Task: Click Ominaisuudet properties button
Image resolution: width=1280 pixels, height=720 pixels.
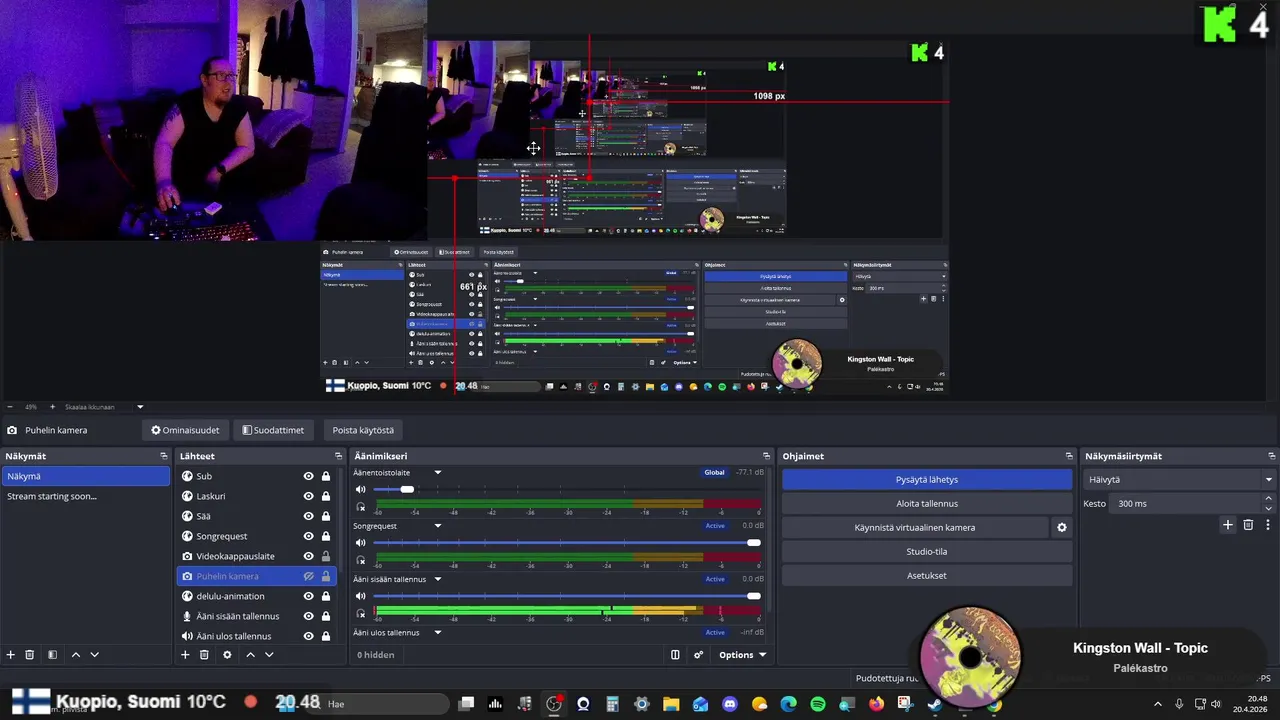Action: (x=185, y=430)
